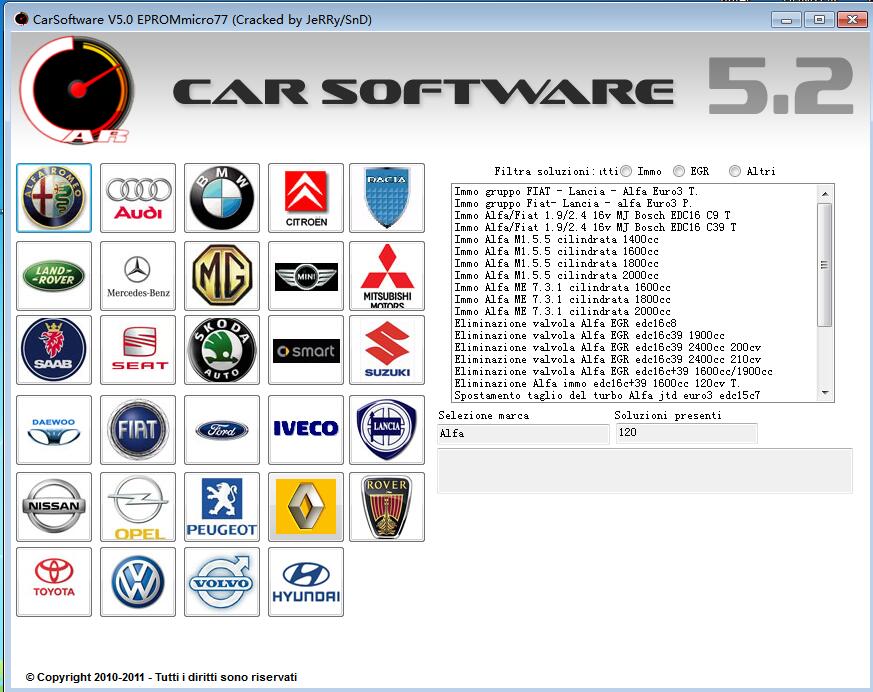Select 'Immo gruppo Fiat- Lancia - alfa Euro3 P.'

[x=573, y=204]
